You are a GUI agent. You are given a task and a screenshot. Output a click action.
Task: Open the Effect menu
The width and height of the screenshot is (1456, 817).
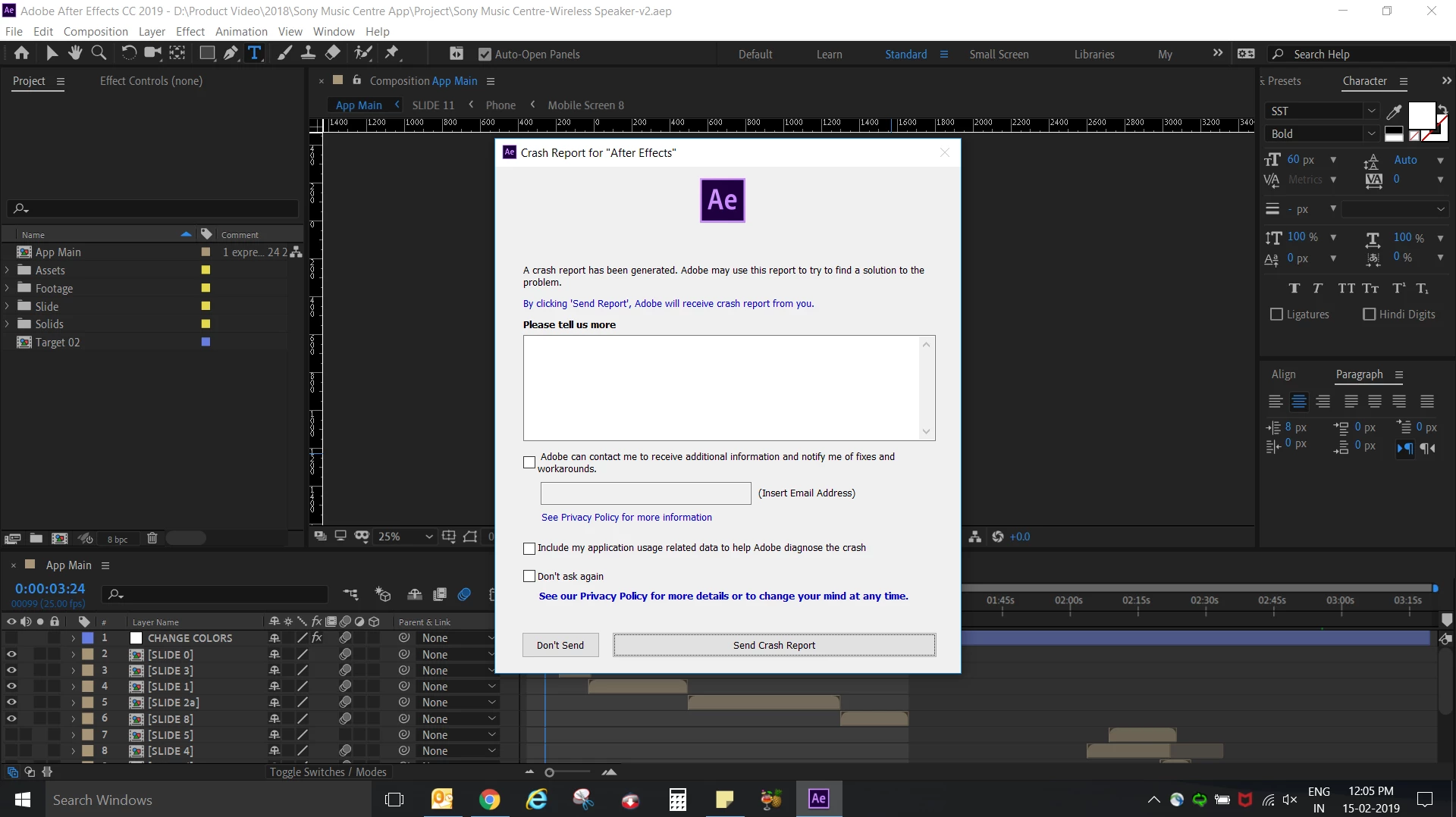[x=190, y=31]
